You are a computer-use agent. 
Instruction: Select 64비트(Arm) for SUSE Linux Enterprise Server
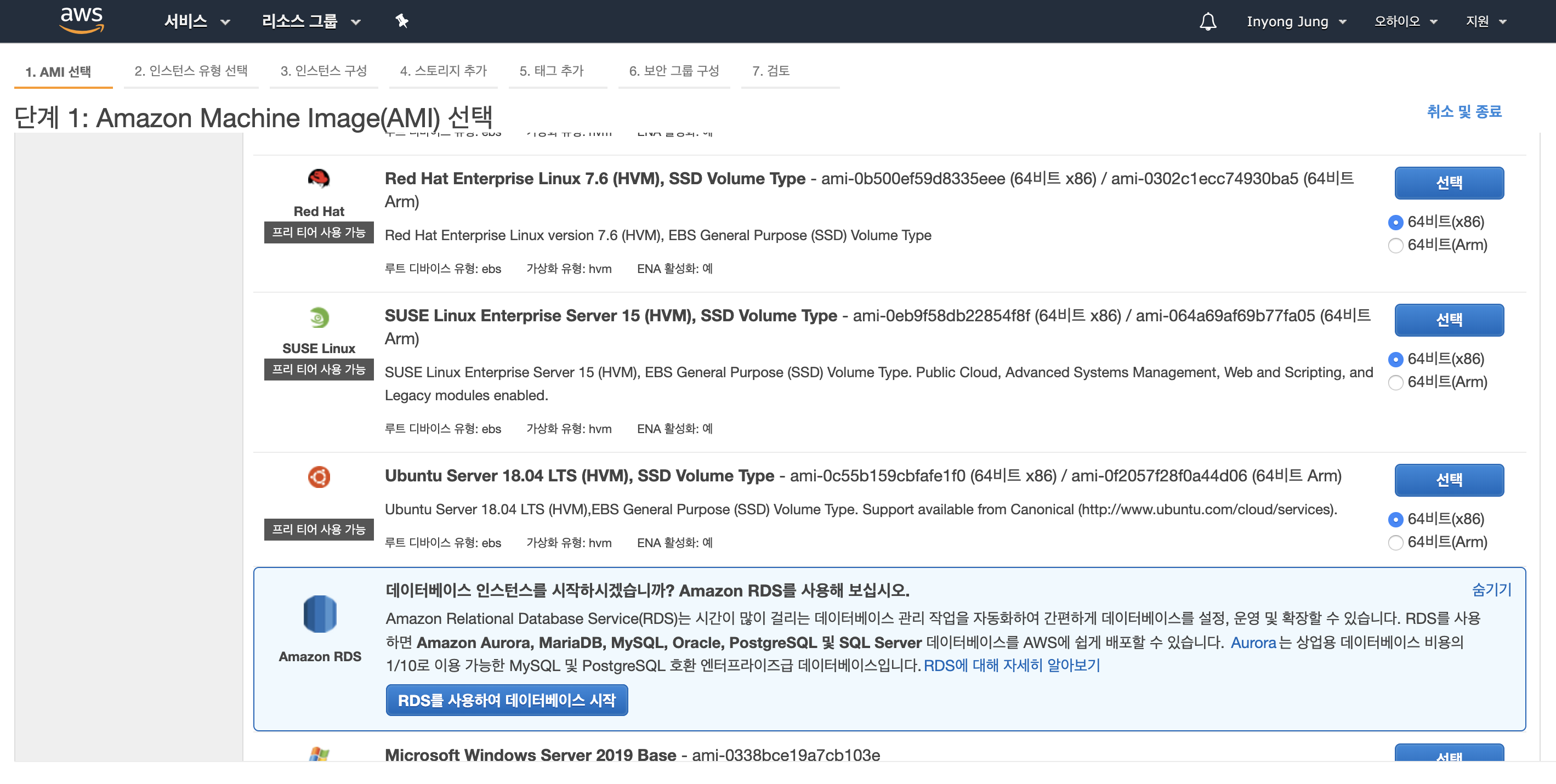tap(1395, 382)
